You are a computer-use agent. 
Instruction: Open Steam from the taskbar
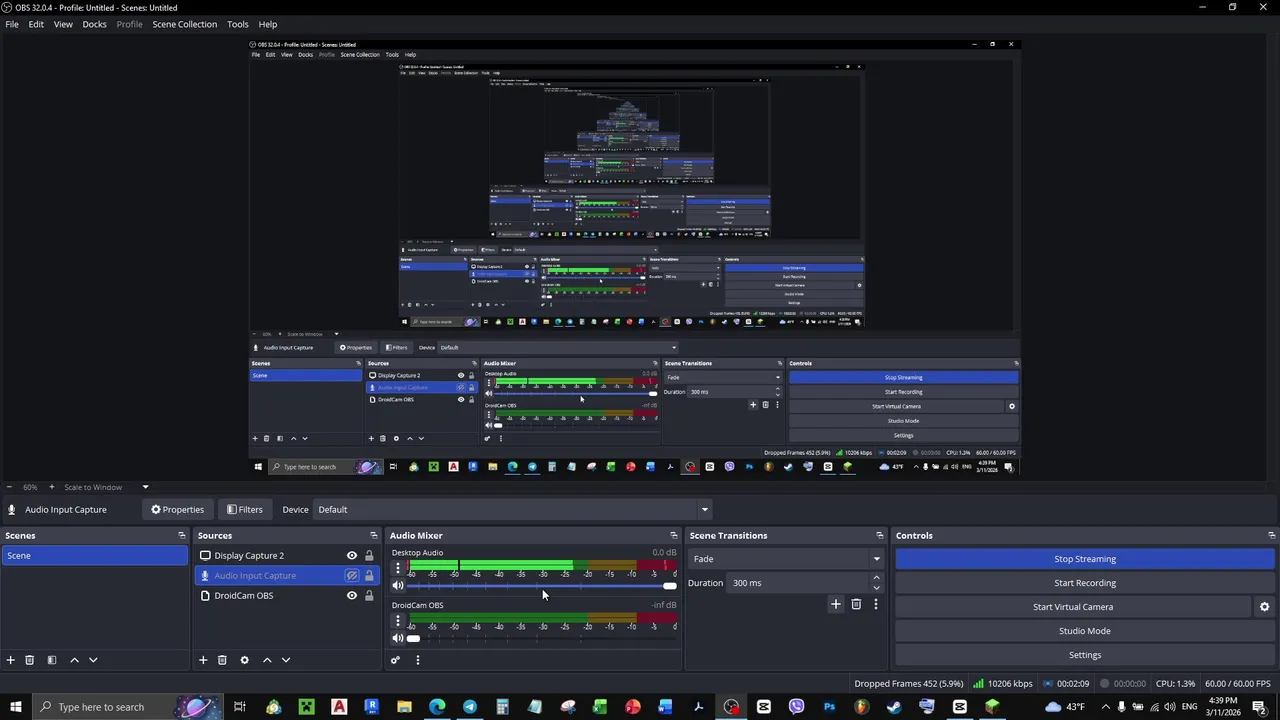click(894, 707)
